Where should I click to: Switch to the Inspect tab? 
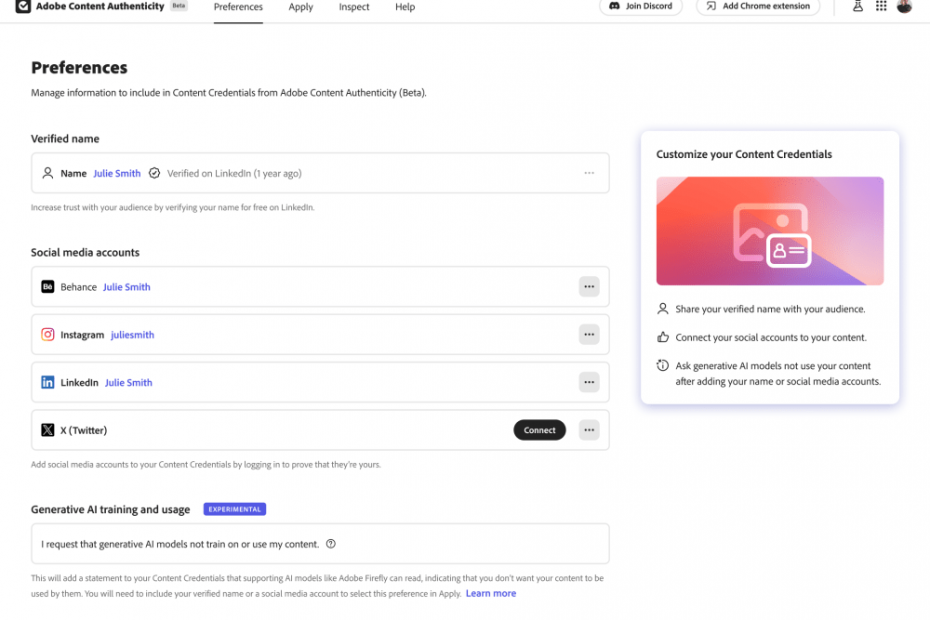[354, 7]
